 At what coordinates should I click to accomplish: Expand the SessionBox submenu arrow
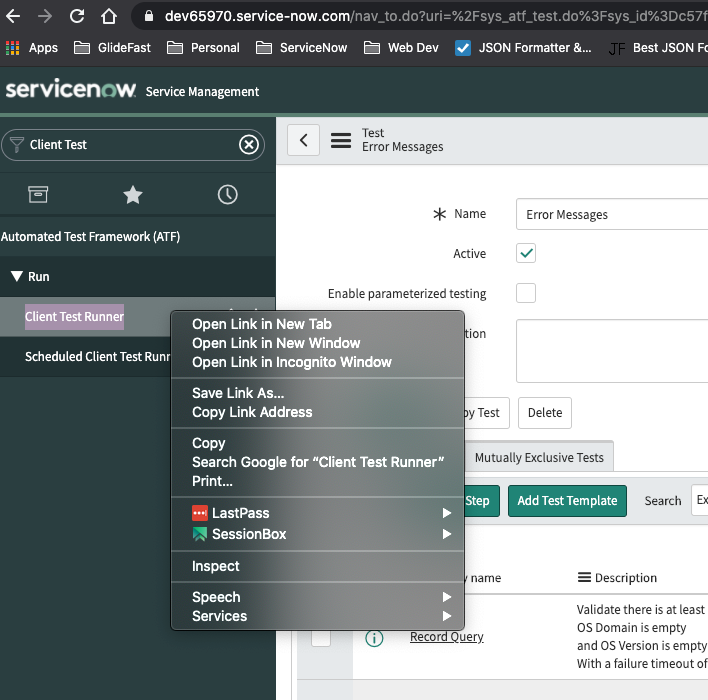[447, 534]
